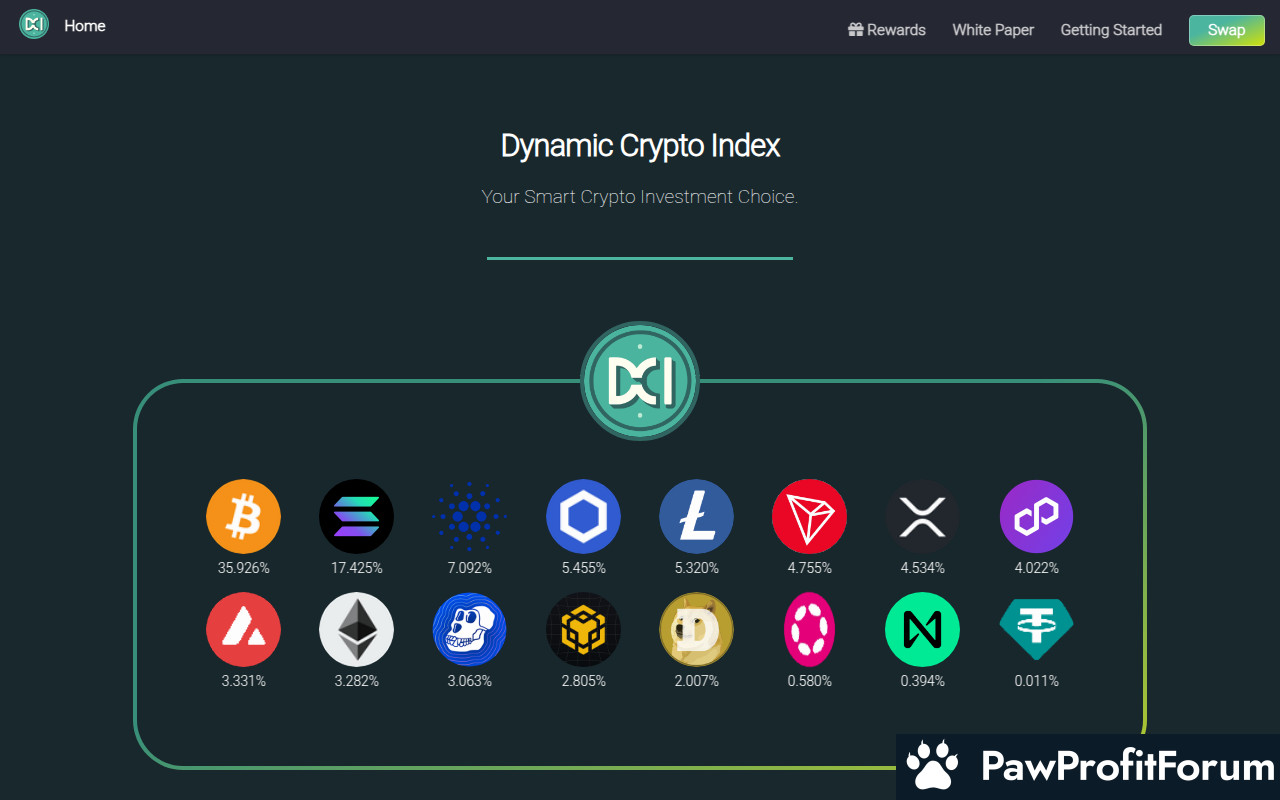The image size is (1280, 800).
Task: Select the TRON red icon
Action: pos(809,517)
